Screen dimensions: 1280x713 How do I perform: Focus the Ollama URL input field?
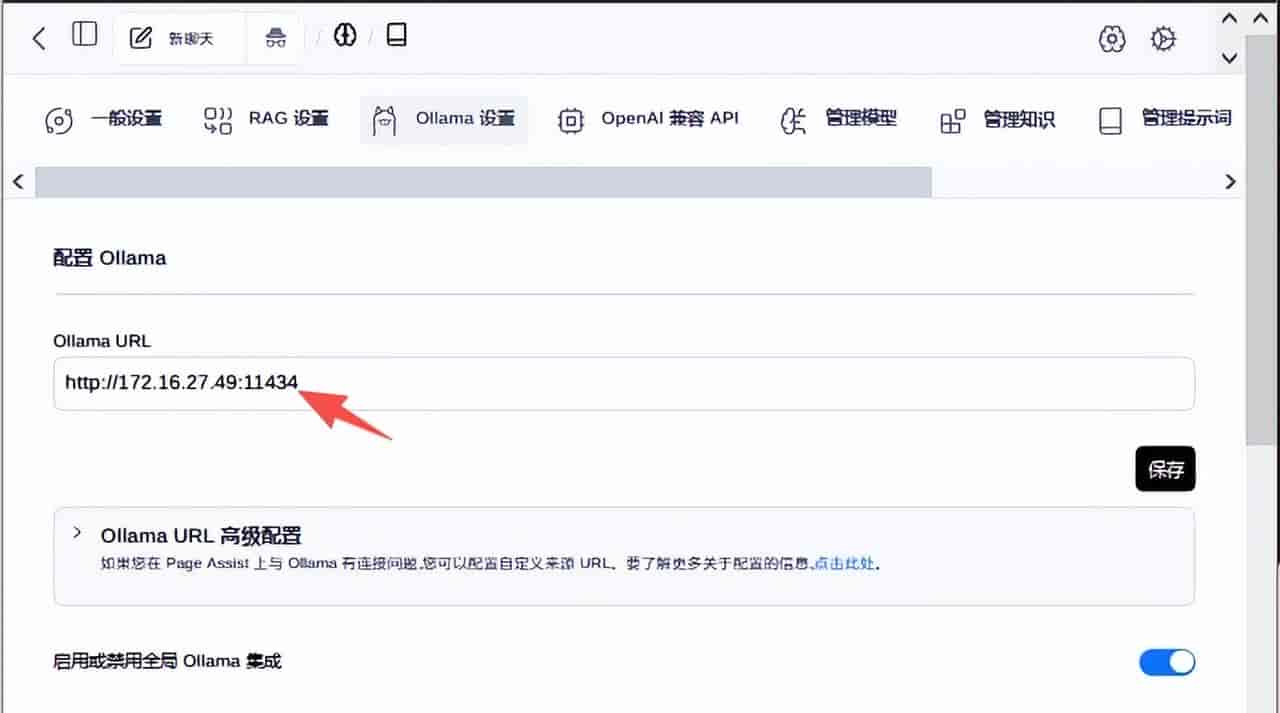[x=624, y=383]
